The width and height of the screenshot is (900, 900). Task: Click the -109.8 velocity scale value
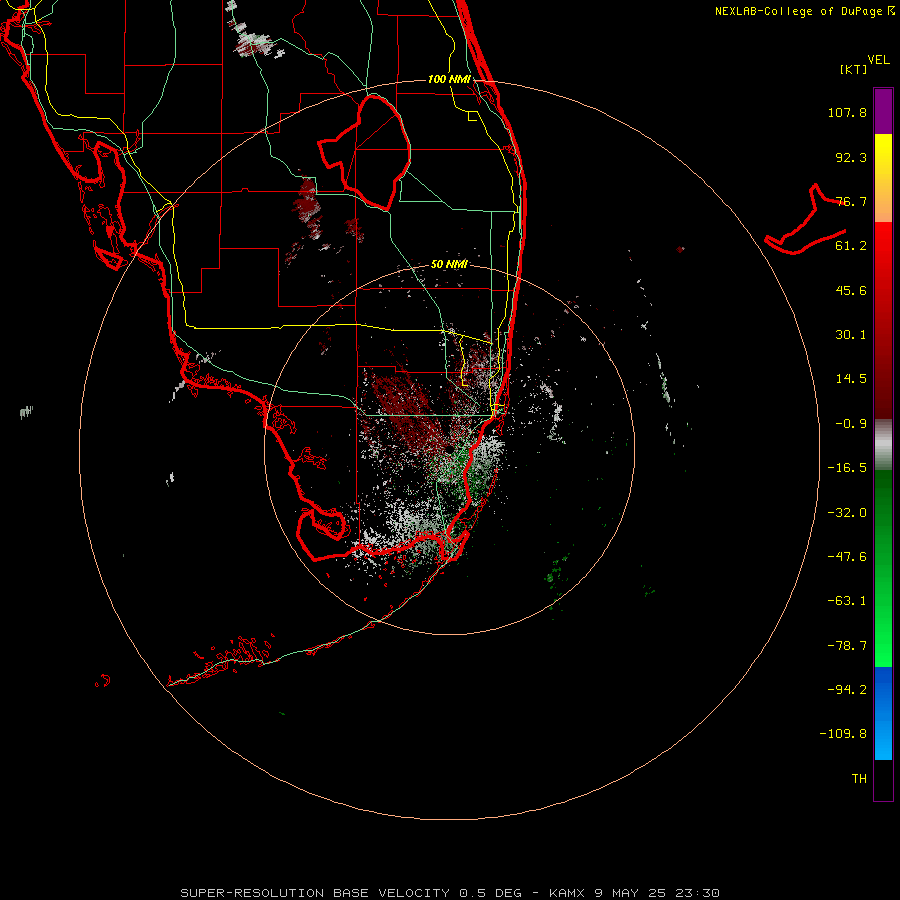click(x=843, y=734)
